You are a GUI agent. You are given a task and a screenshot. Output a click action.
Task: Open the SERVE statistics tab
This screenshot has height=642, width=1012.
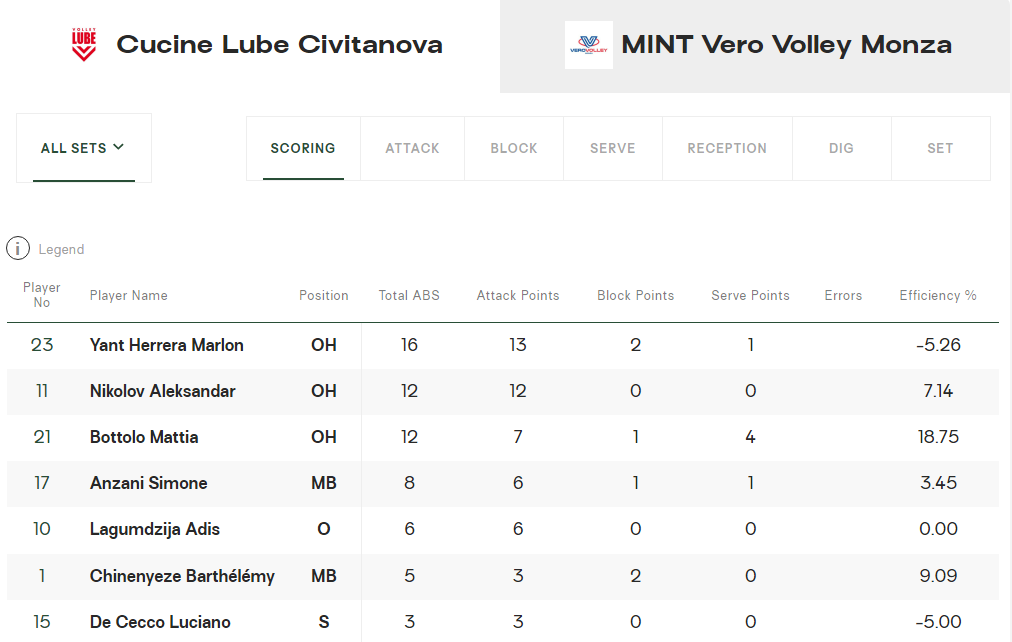[612, 148]
